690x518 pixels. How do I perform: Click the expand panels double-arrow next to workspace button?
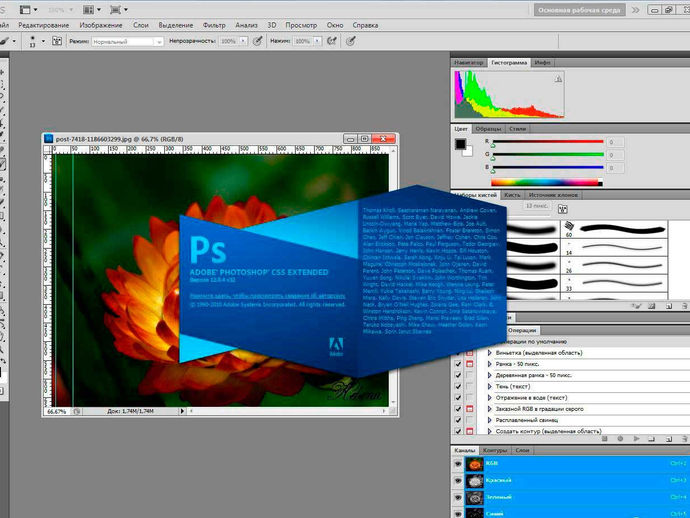pyautogui.click(x=635, y=10)
